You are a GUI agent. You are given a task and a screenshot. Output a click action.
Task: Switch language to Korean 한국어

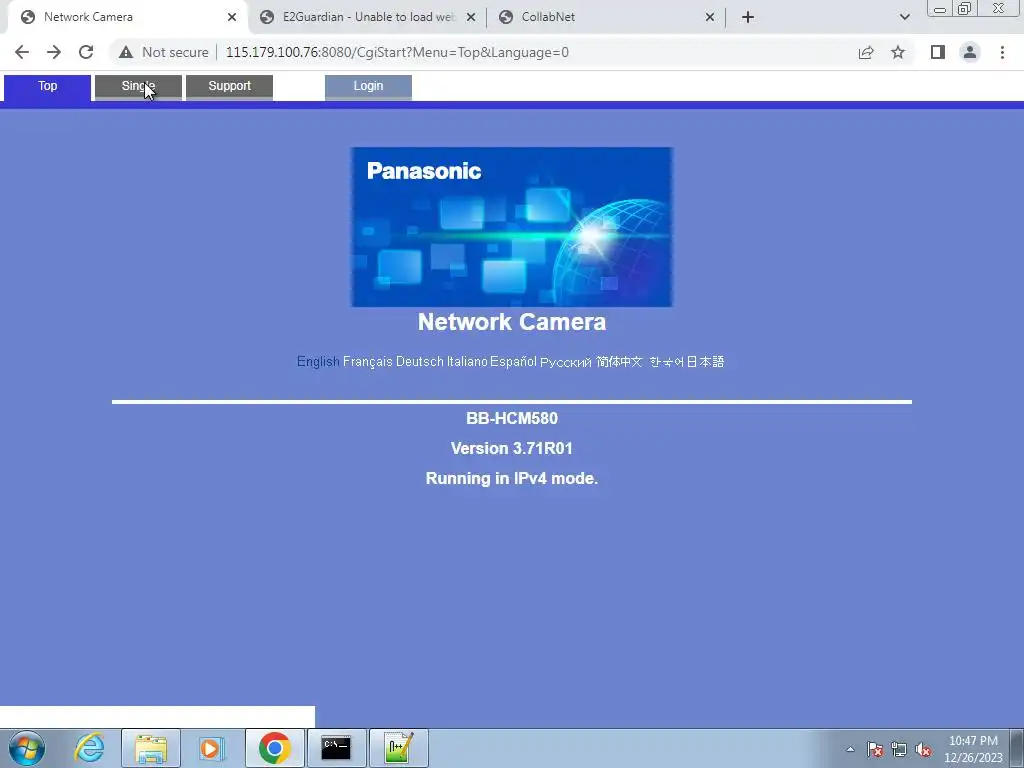pos(667,362)
